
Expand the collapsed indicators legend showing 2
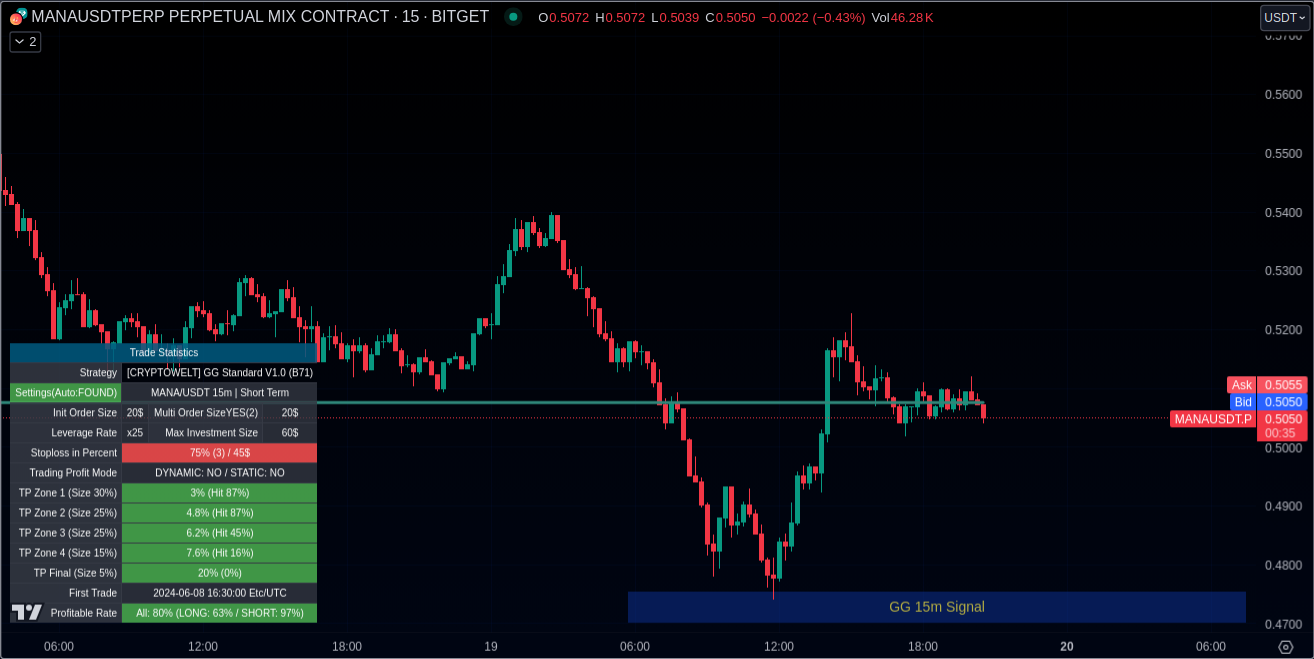[25, 42]
